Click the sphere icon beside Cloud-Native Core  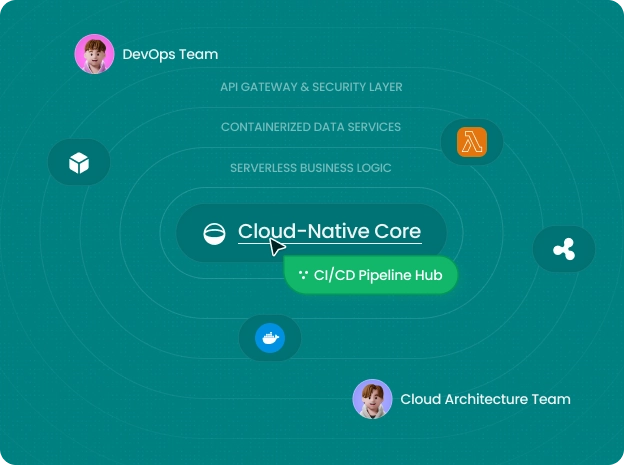pos(214,233)
